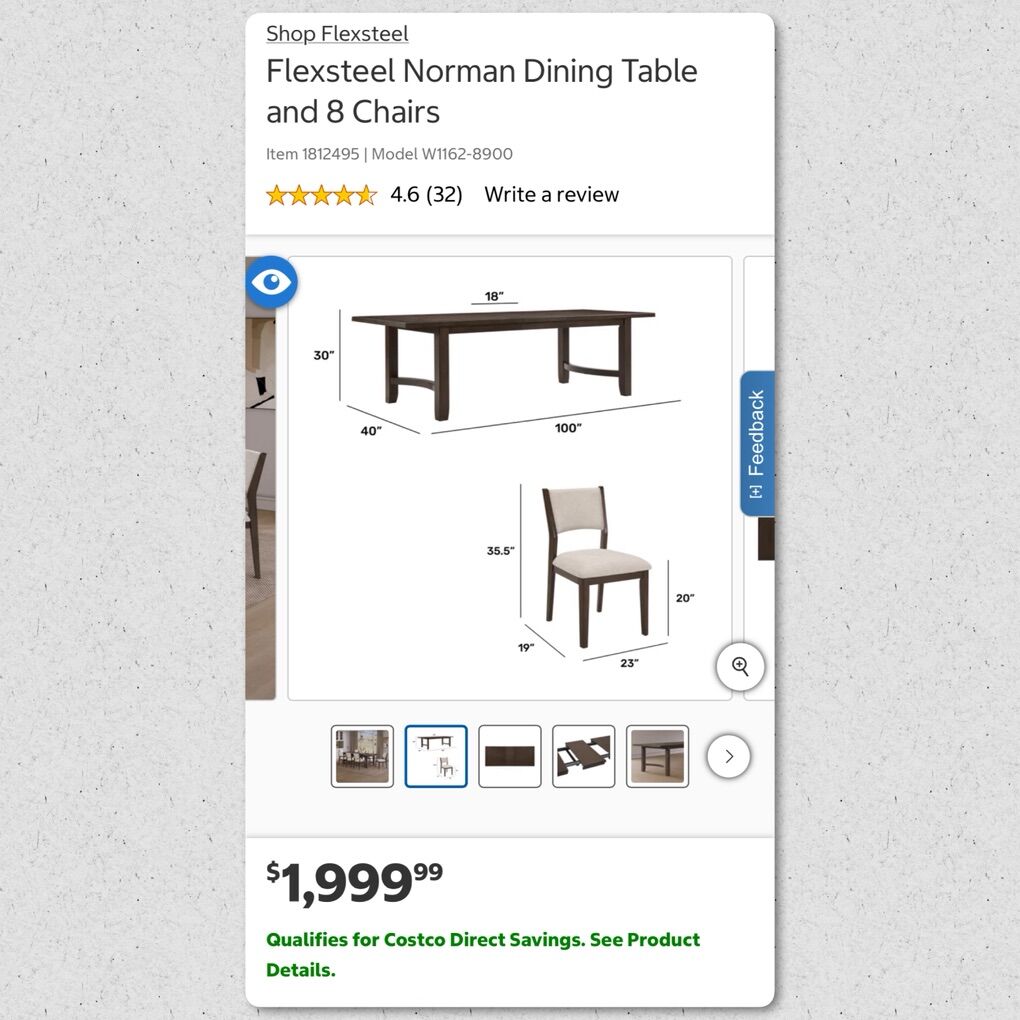Click Write a review
1020x1020 pixels.
(x=552, y=195)
